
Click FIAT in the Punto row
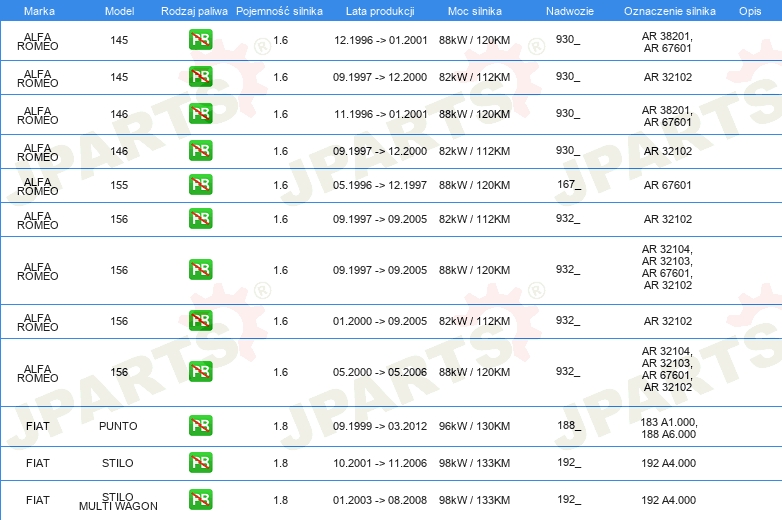[38, 426]
